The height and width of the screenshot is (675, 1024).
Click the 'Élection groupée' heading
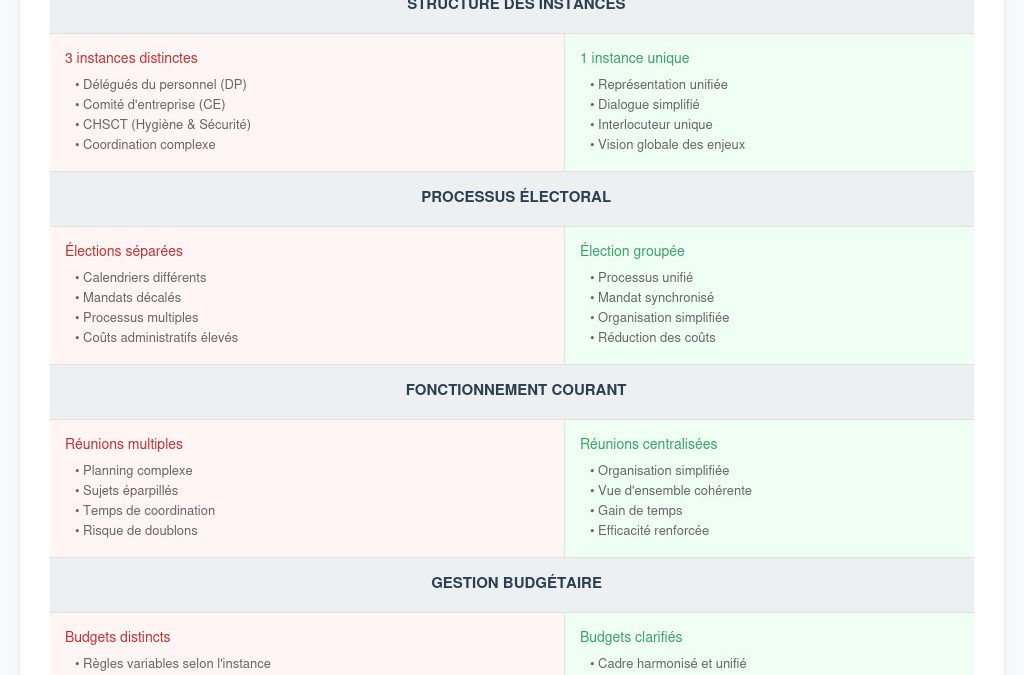point(632,251)
